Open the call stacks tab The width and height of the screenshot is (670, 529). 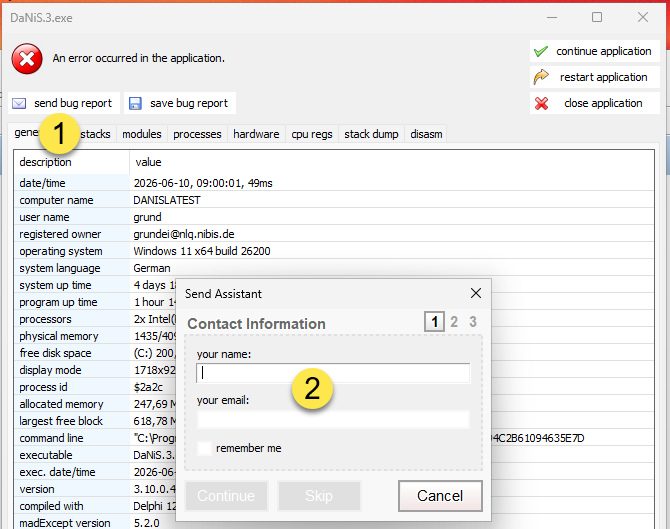pos(95,134)
